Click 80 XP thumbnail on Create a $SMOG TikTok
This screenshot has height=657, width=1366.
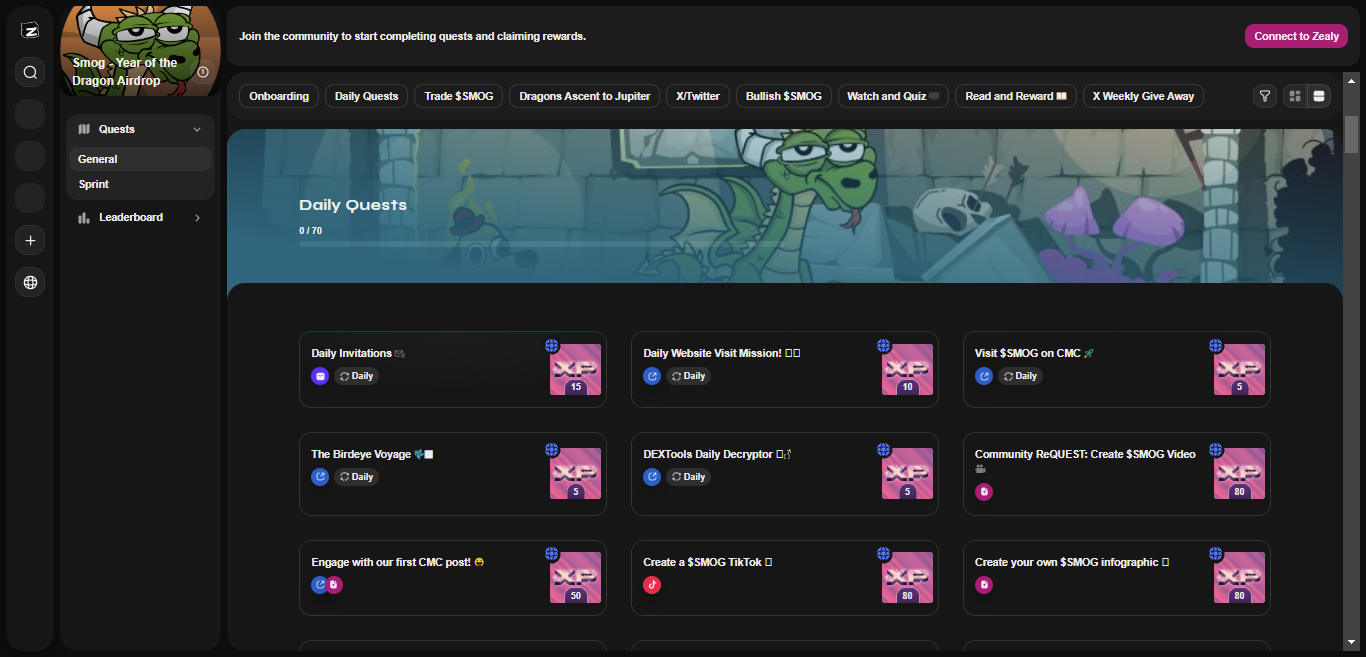(x=908, y=578)
